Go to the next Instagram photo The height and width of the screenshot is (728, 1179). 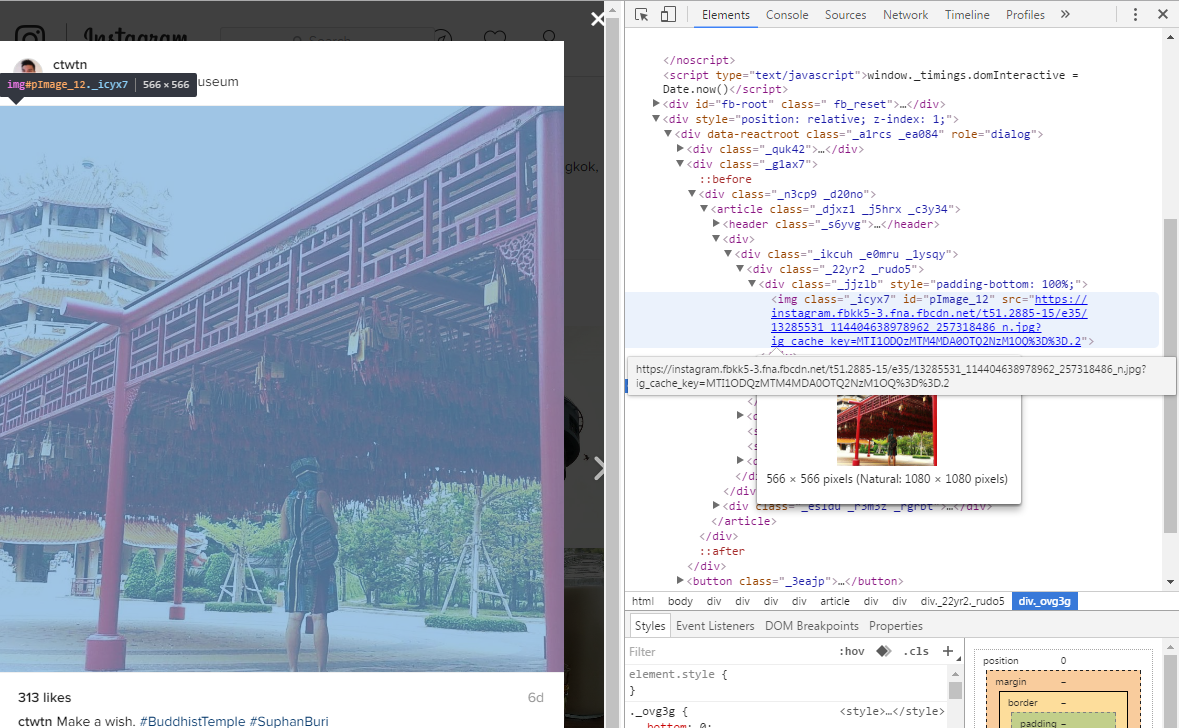pos(599,468)
